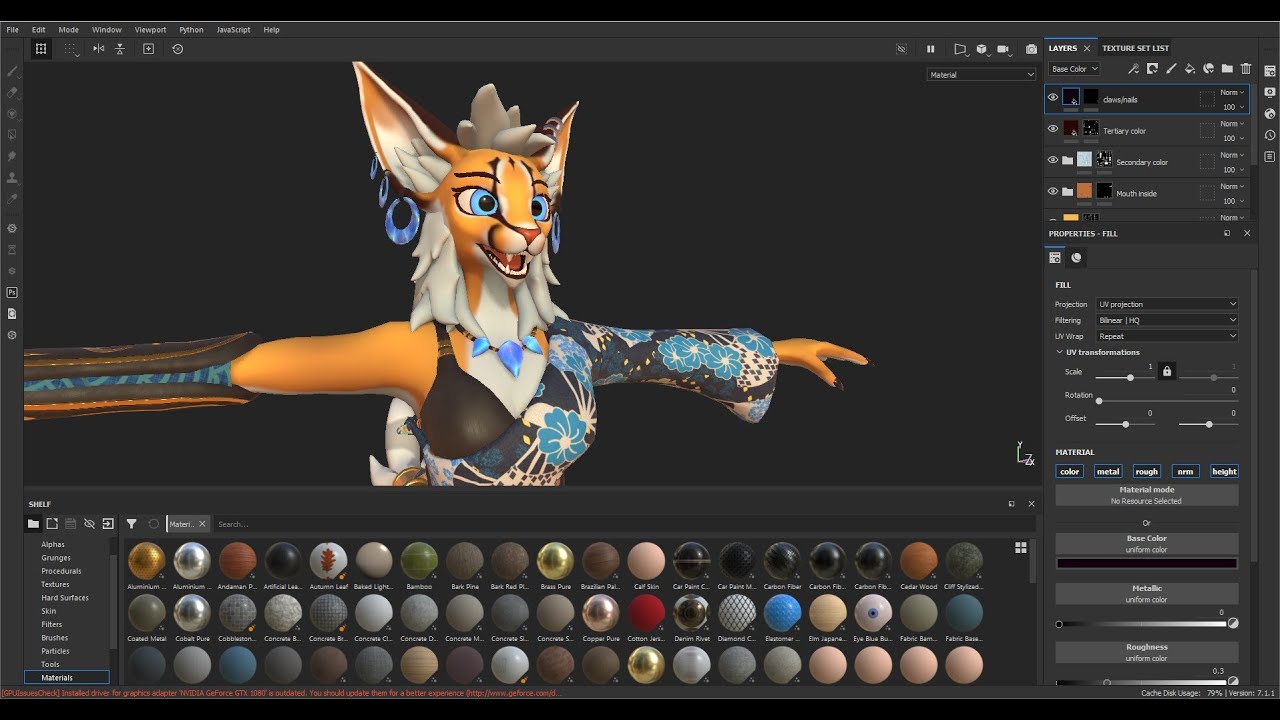Open the Material viewport mode dropdown
Screen dimensions: 1280x720
point(981,74)
